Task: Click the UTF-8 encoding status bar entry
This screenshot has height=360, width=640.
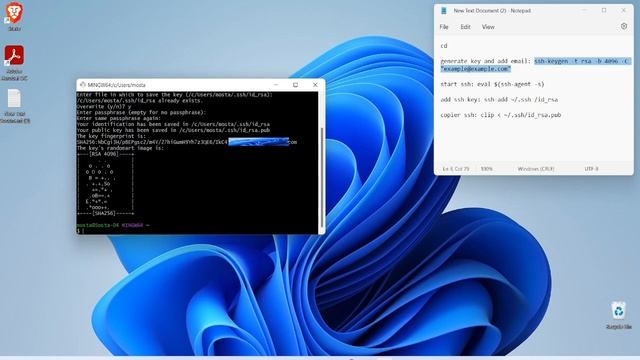Action: tap(591, 169)
